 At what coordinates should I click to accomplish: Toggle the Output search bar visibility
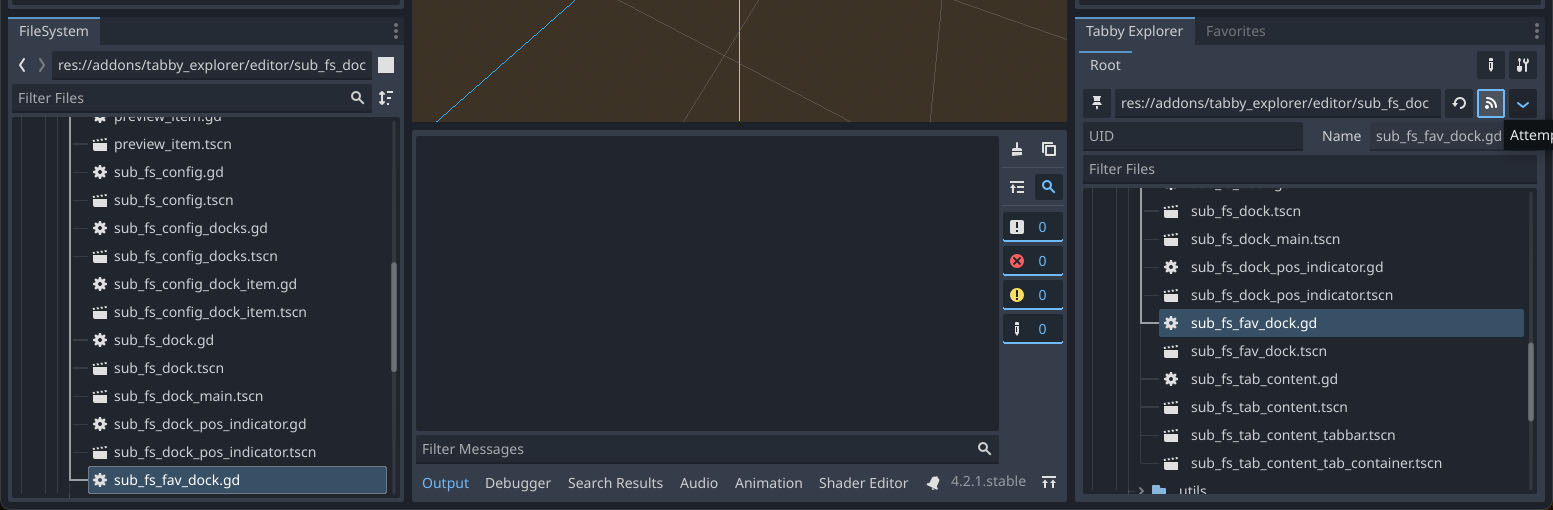[1048, 187]
